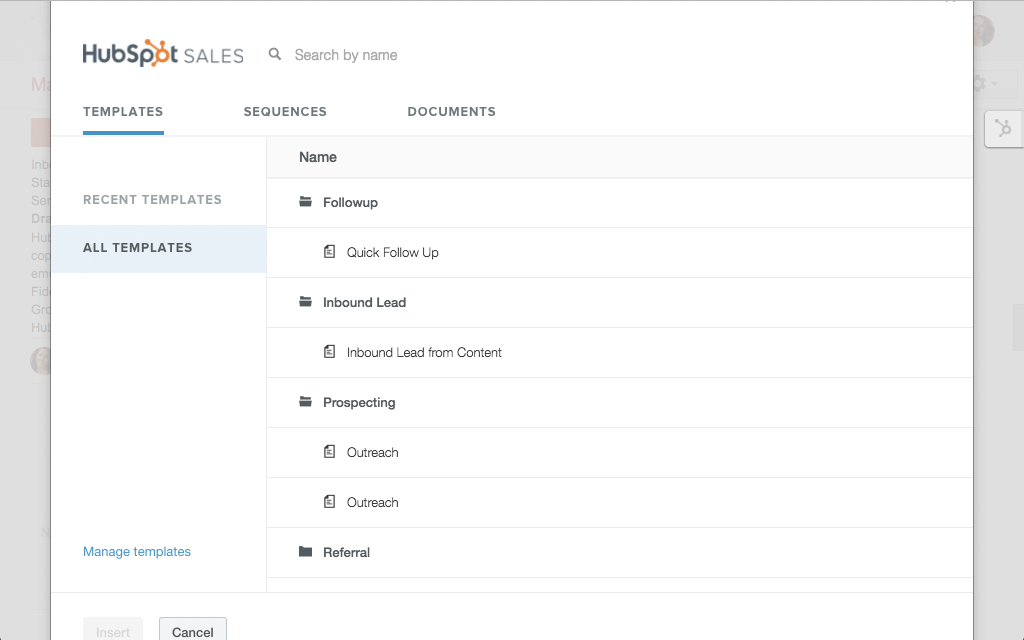Screen dimensions: 1024x640
Task: Cancel the template dialog
Action: pos(193,630)
